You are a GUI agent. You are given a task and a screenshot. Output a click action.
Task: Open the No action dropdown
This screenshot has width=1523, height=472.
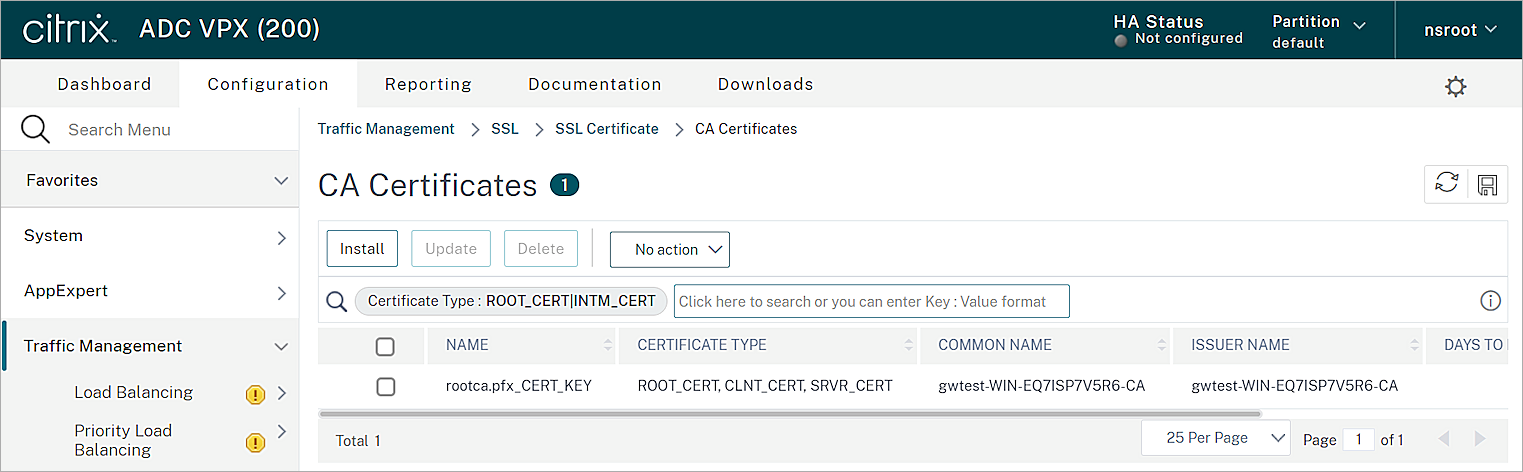tap(670, 250)
